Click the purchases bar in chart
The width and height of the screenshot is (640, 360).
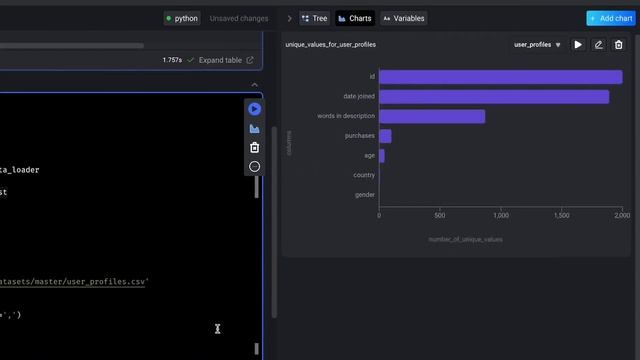pyautogui.click(x=385, y=136)
